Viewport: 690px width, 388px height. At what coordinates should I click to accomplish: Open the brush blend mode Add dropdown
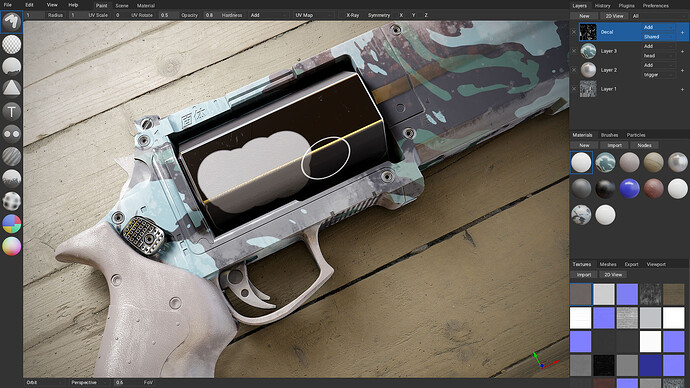tap(268, 15)
